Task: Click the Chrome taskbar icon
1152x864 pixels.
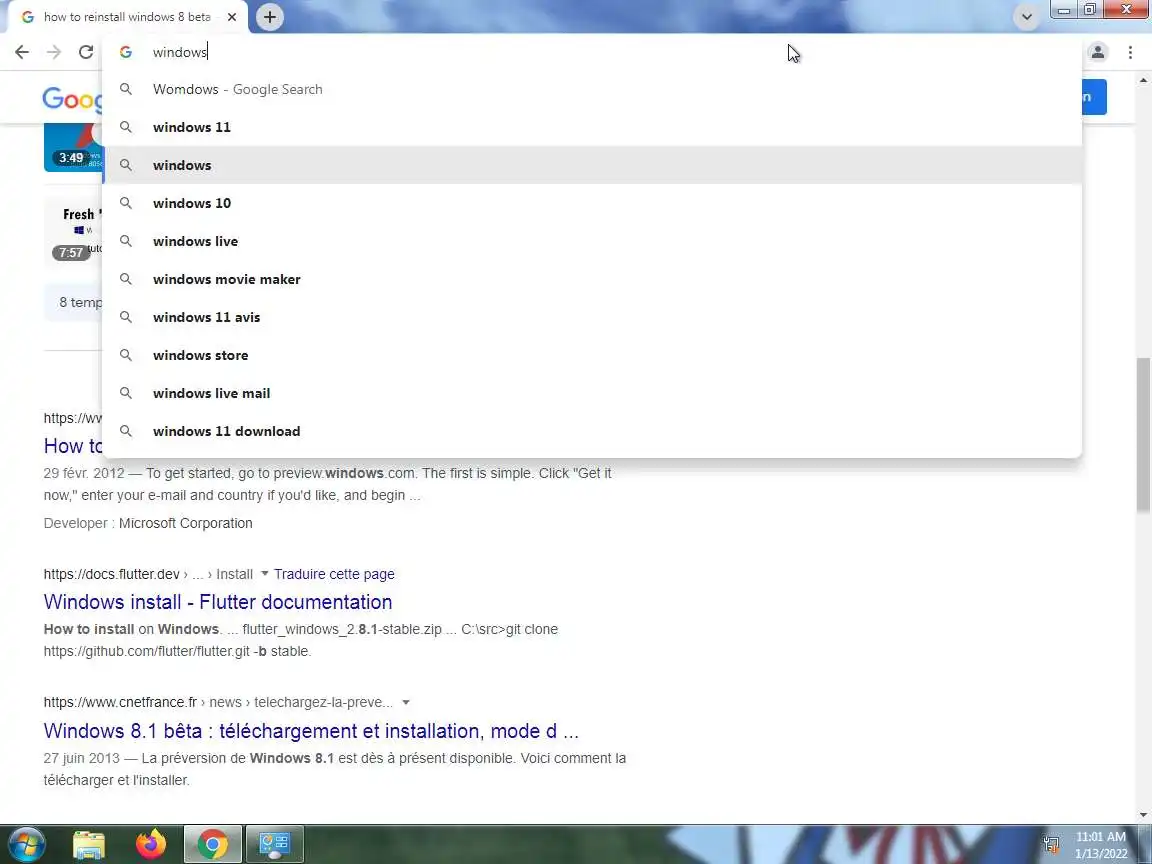Action: (212, 845)
